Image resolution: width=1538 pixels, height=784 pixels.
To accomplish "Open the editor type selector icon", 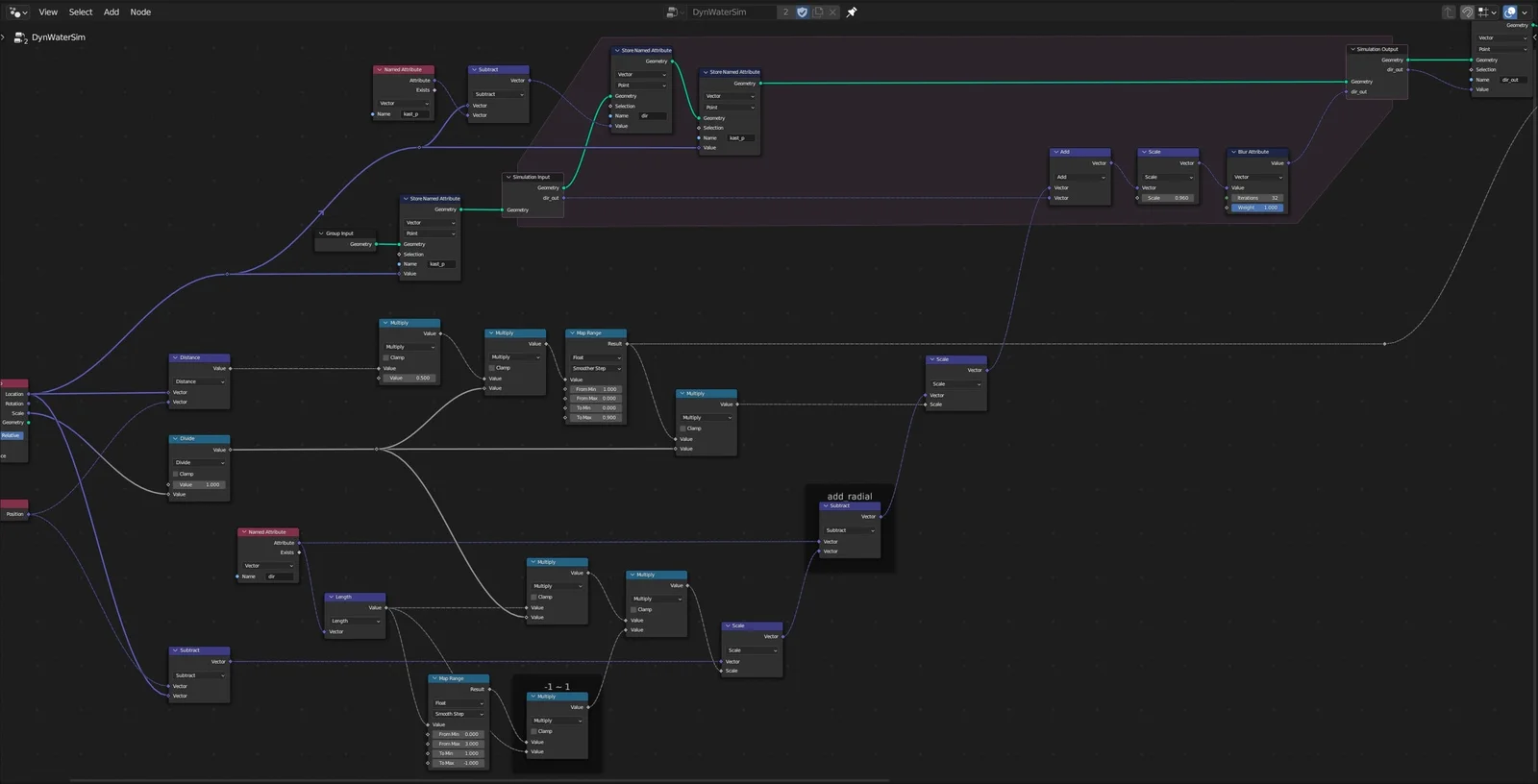I will [x=16, y=12].
